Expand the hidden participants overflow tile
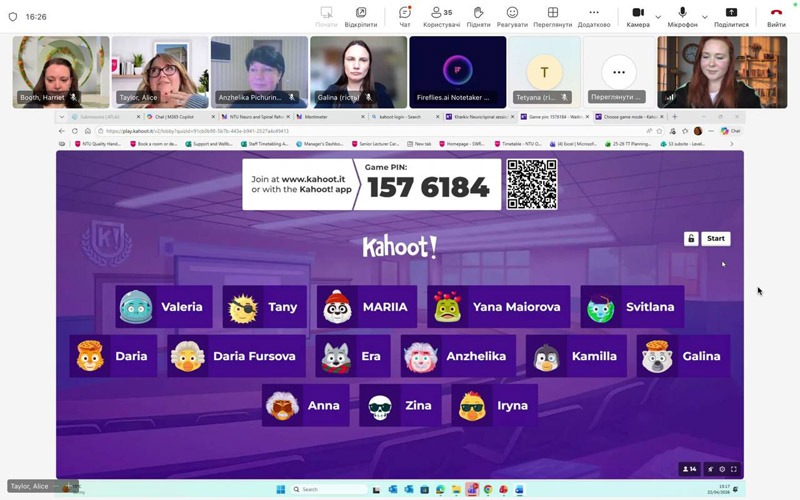 [618, 73]
